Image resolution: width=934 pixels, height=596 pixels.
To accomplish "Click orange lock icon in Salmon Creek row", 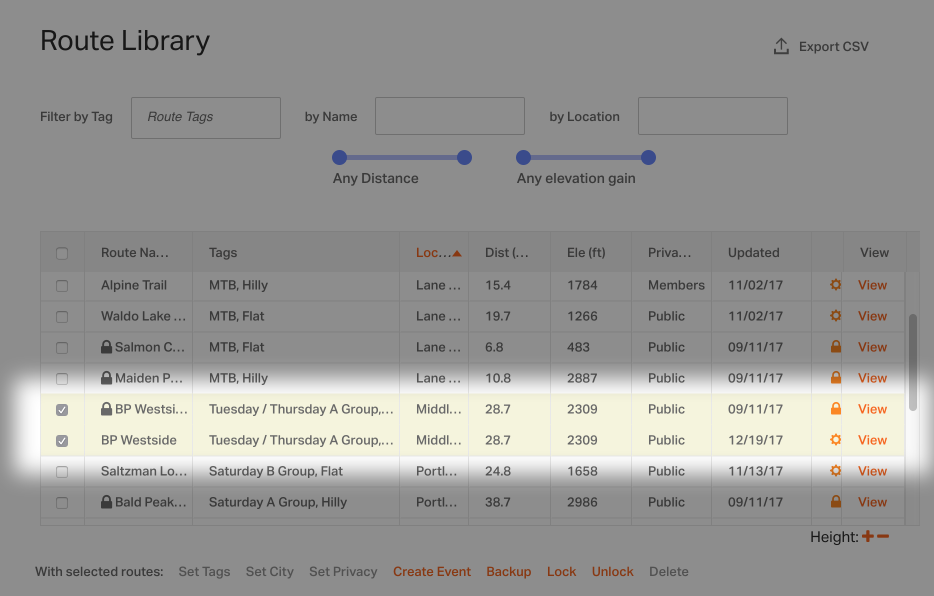I will coord(836,347).
